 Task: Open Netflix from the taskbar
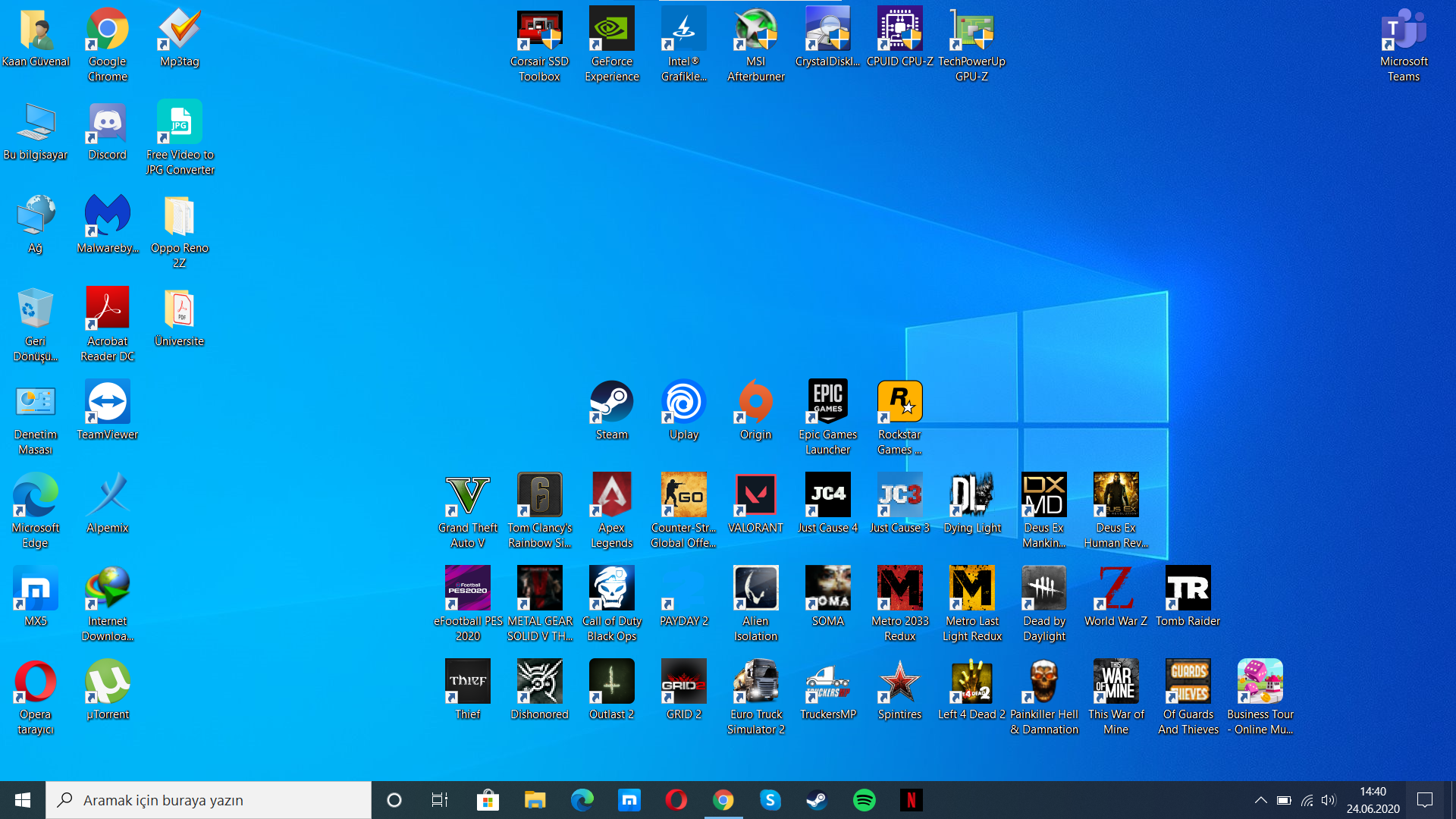(x=911, y=800)
